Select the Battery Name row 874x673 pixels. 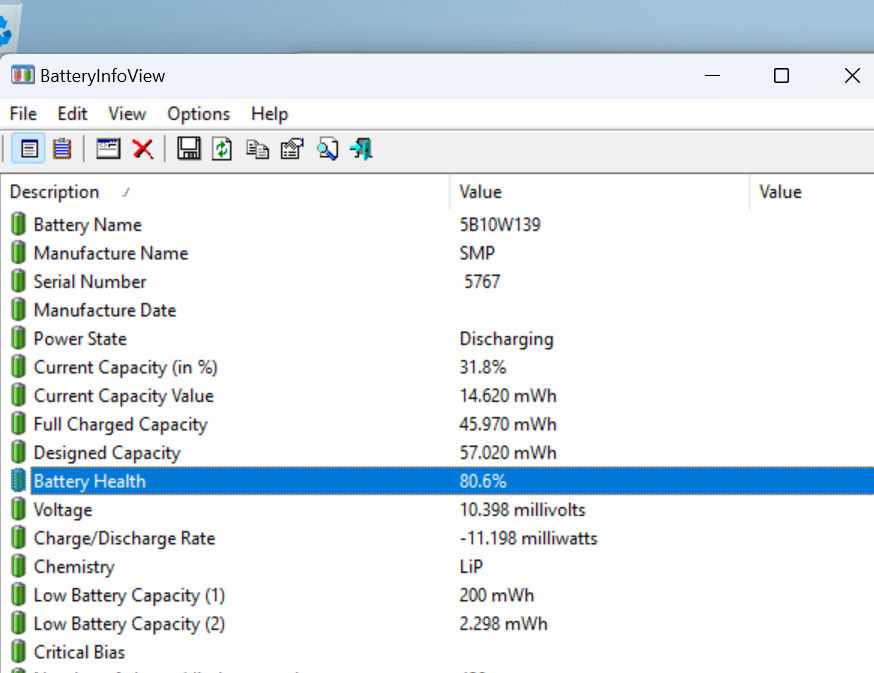[x=437, y=224]
